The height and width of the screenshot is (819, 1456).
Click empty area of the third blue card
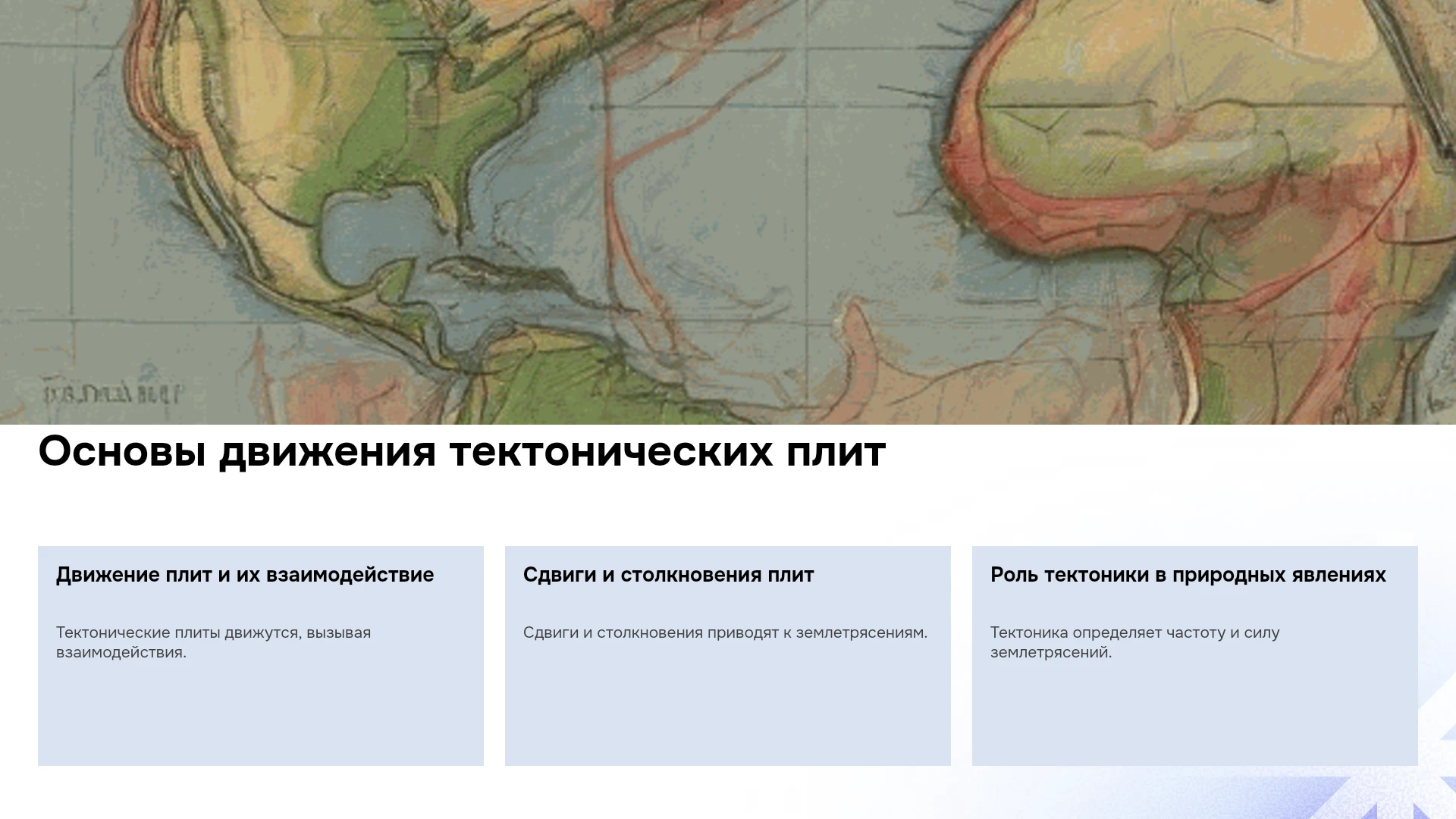(1195, 717)
